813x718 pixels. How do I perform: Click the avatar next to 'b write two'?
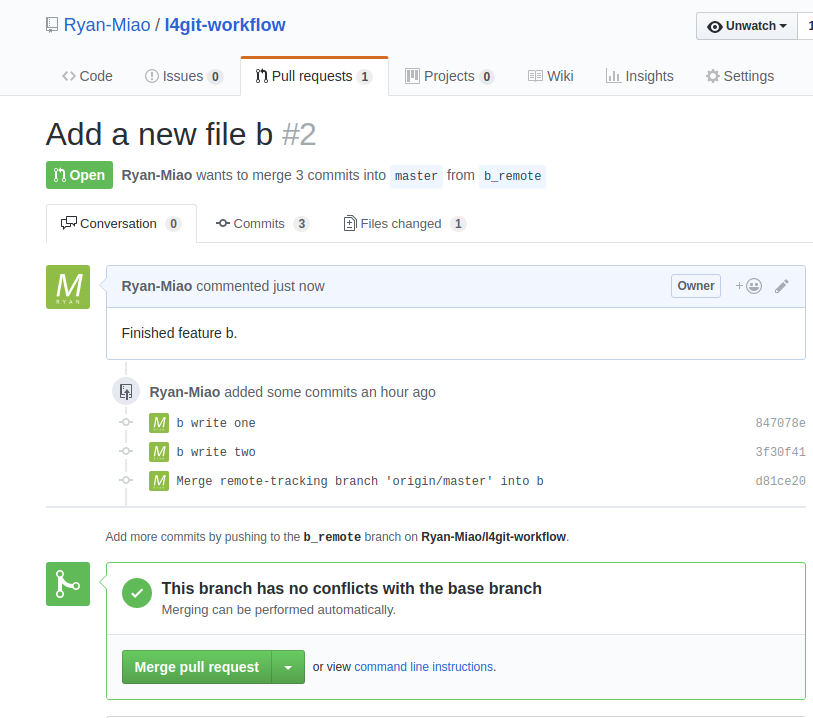(x=159, y=452)
